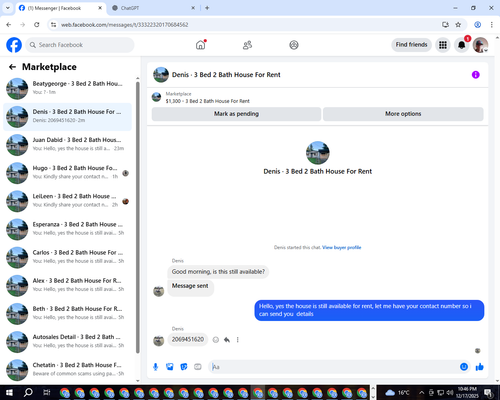Go back from Marketplace using arrow
The height and width of the screenshot is (400, 500).
coord(12,67)
